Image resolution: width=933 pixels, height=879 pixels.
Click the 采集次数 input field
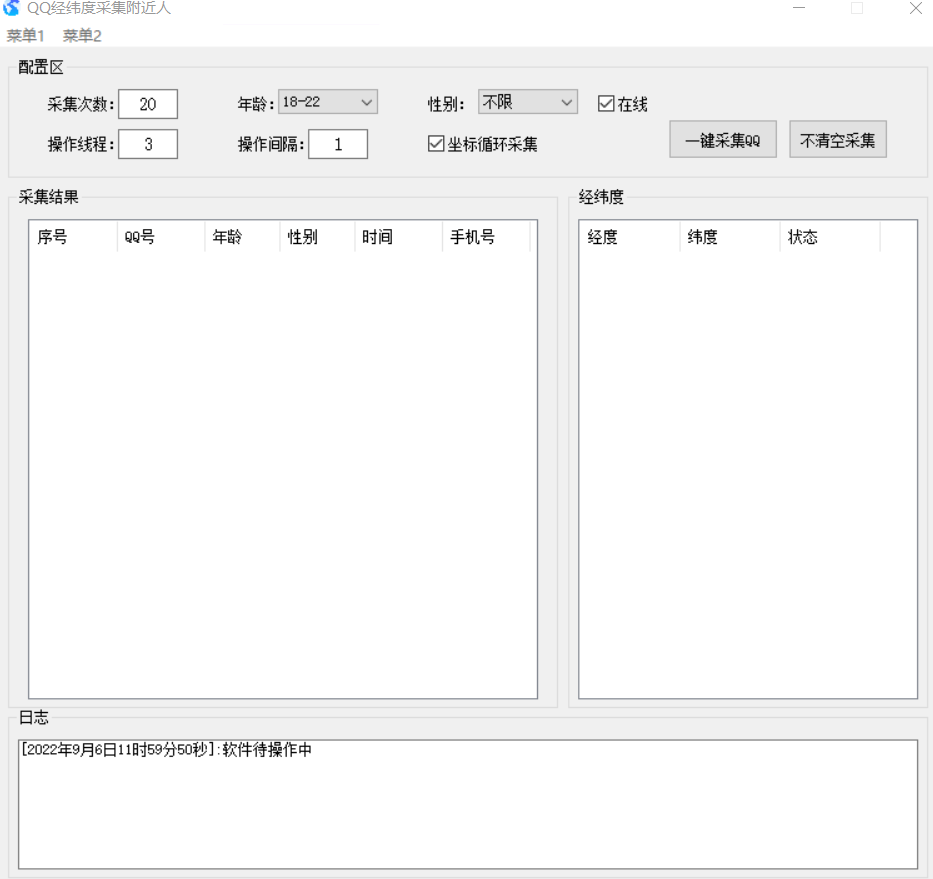[148, 104]
